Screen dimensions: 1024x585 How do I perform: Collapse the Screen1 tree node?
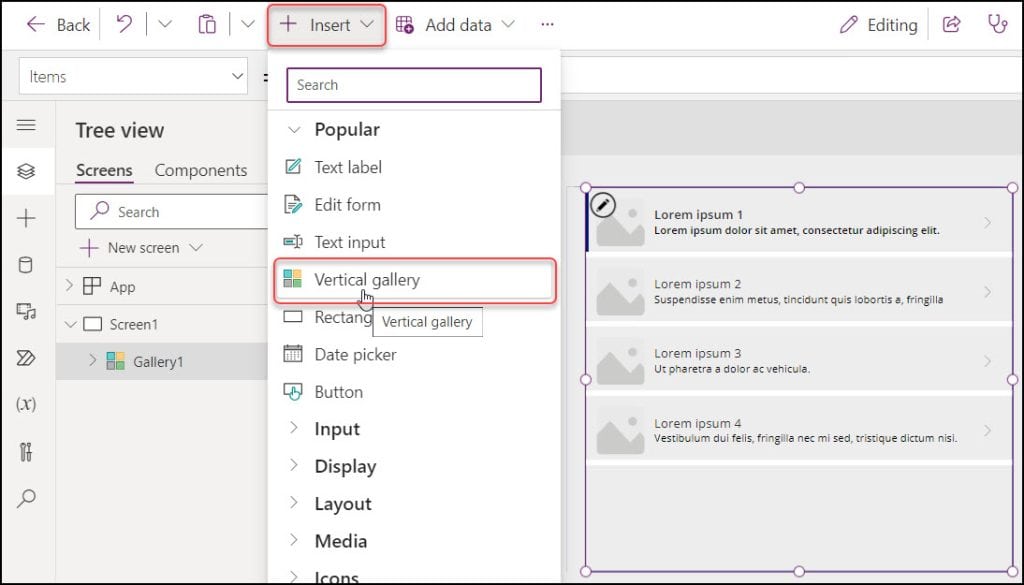click(70, 324)
